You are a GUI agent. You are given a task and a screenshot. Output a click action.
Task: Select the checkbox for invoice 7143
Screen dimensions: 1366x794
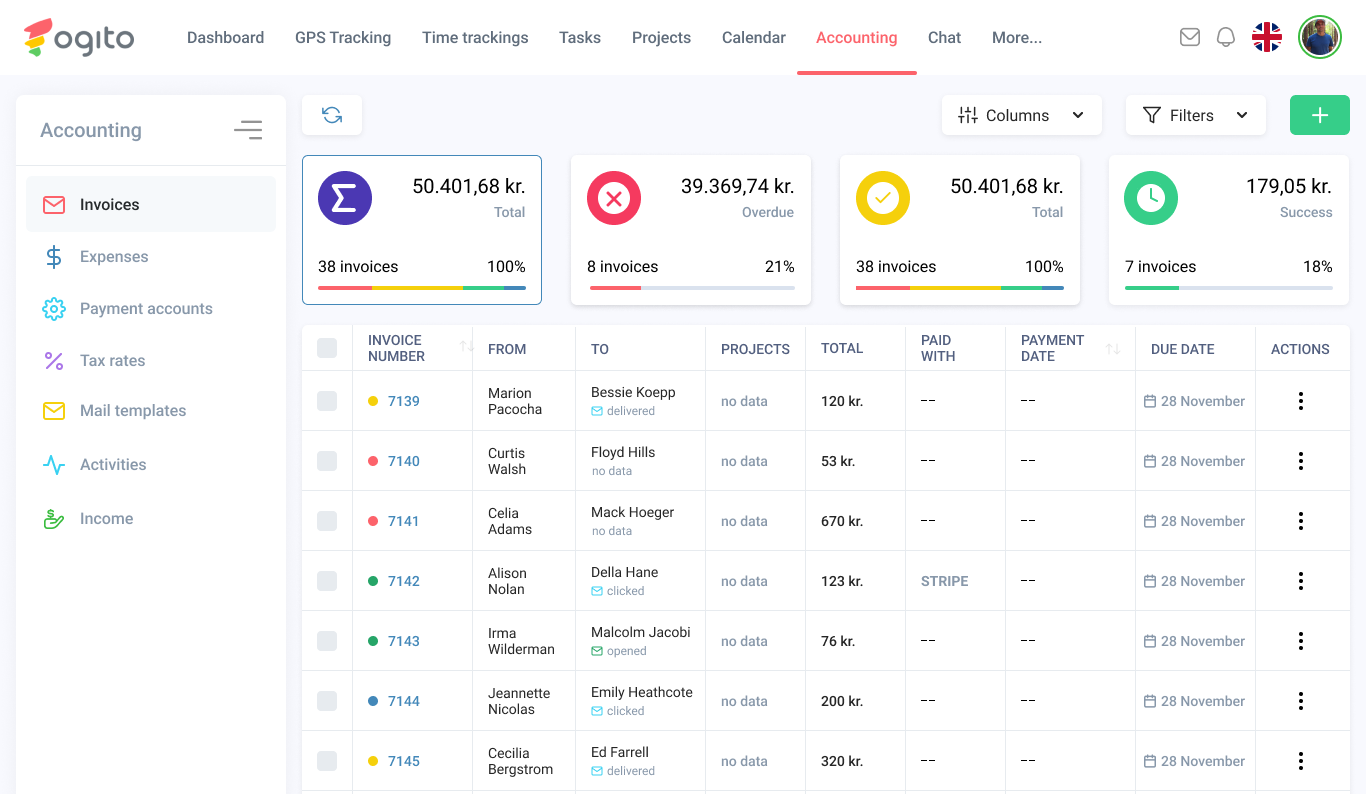click(x=327, y=641)
